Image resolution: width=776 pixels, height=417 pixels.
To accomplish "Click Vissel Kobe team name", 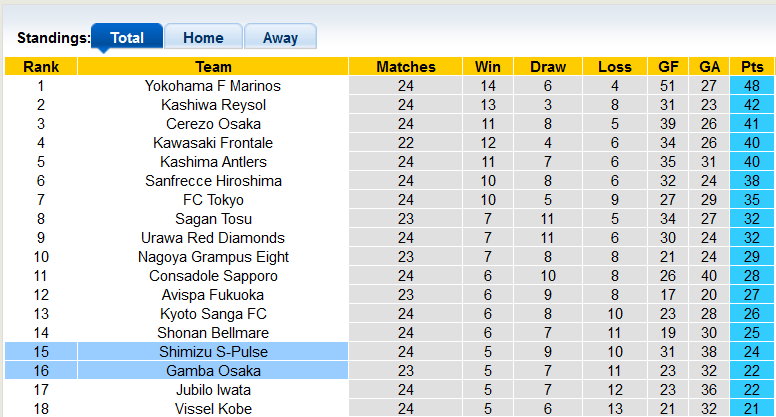I will tap(213, 409).
